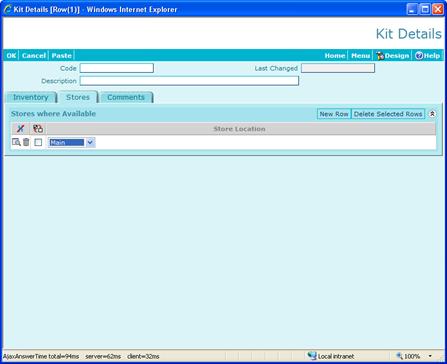The image size is (447, 364).
Task: Click OK in the toolbar
Action: 11,56
